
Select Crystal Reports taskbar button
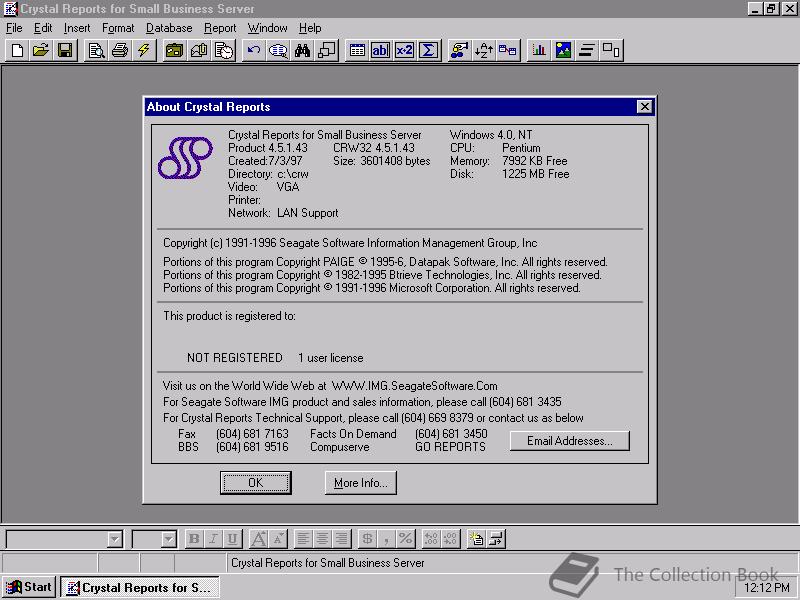tap(140, 587)
